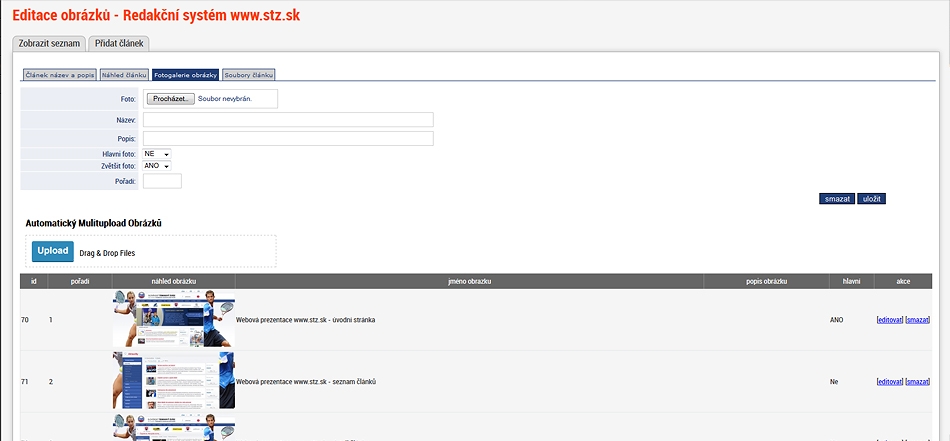Screen dimensions: 950x441
Task: Click the uložit button
Action: click(871, 199)
